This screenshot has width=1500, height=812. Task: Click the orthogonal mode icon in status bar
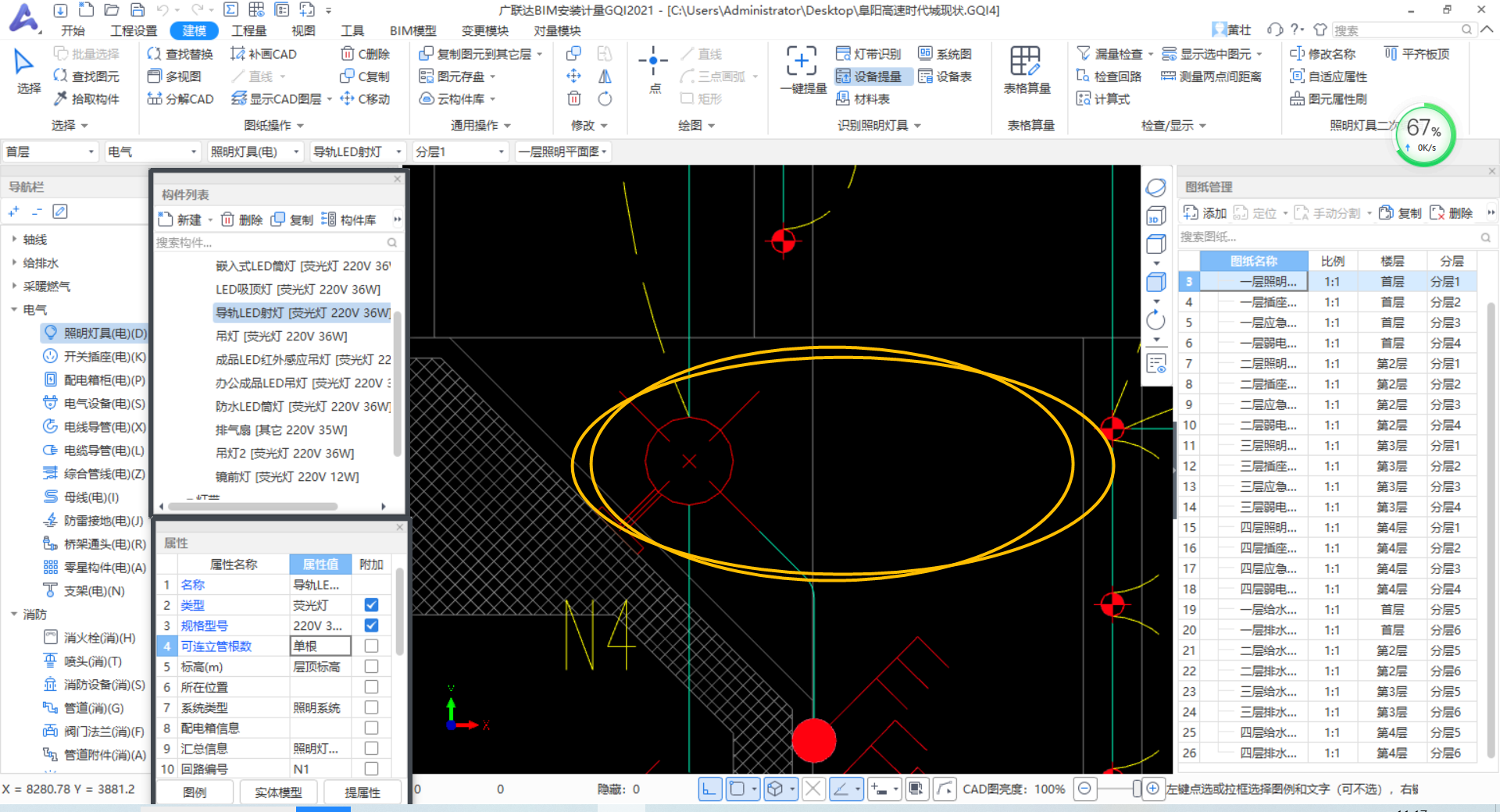point(709,789)
